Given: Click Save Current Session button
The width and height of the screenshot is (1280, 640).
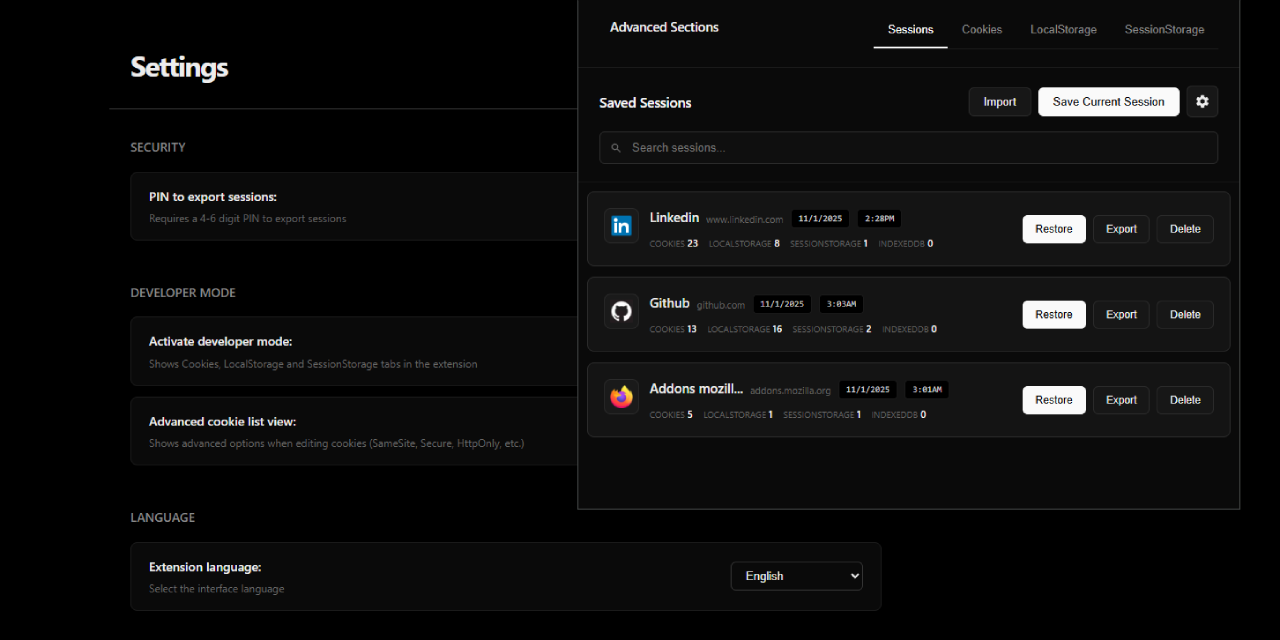Looking at the screenshot, I should (x=1109, y=102).
